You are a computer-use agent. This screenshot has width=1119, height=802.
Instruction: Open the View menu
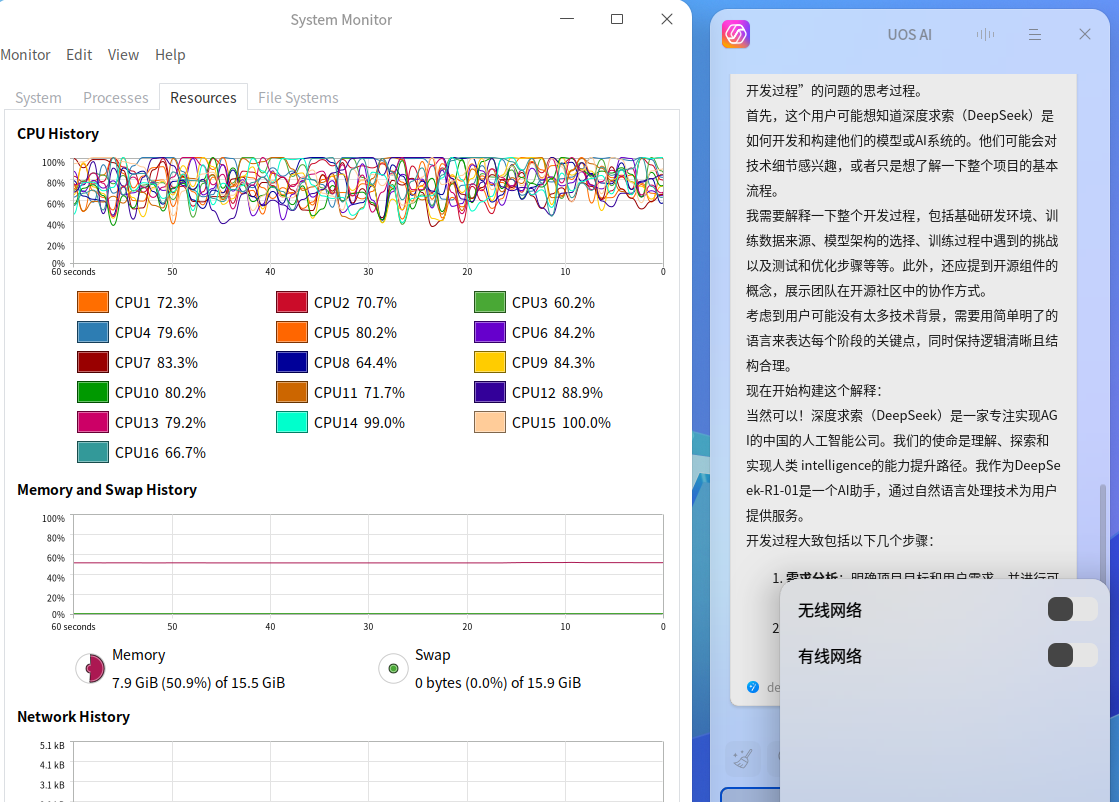click(x=123, y=55)
